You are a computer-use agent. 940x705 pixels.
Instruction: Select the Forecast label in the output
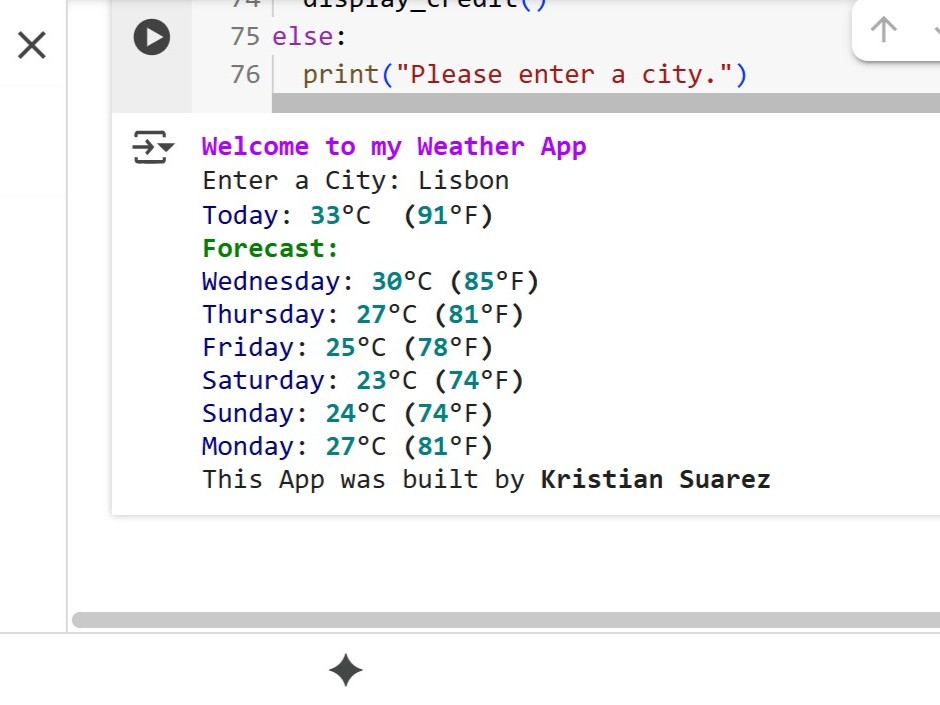(x=268, y=247)
